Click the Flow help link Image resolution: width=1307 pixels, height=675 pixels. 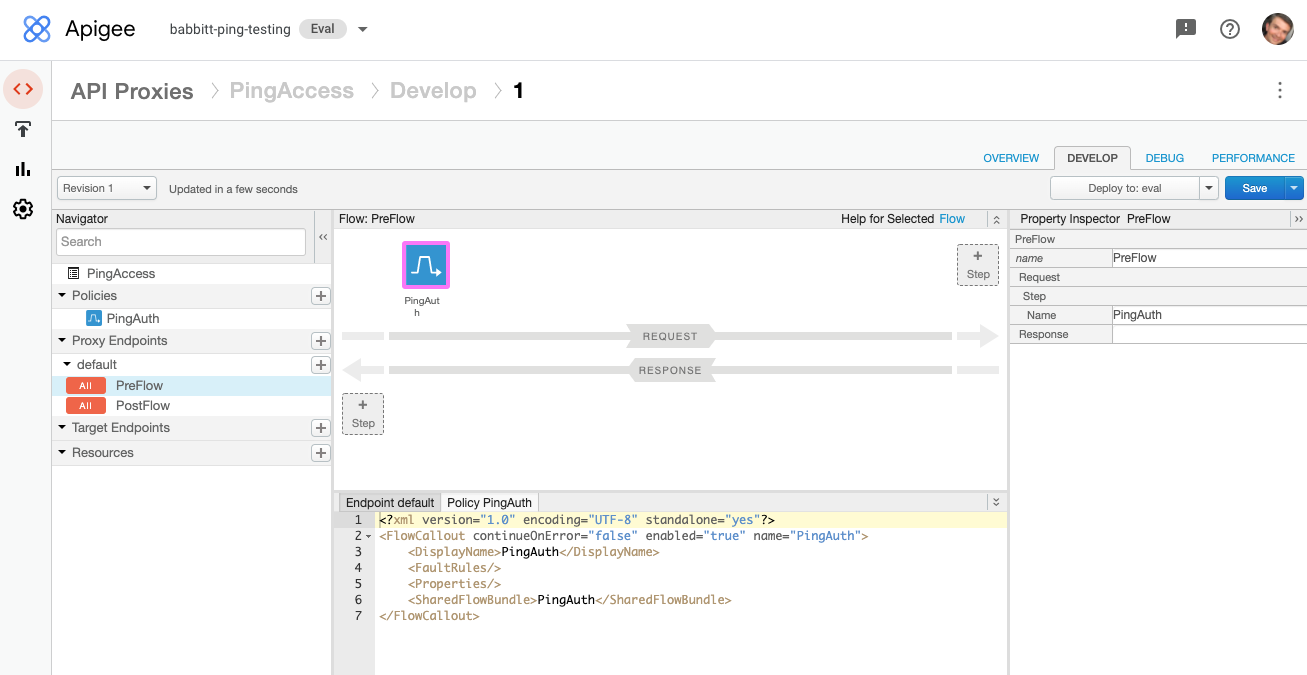(x=951, y=218)
